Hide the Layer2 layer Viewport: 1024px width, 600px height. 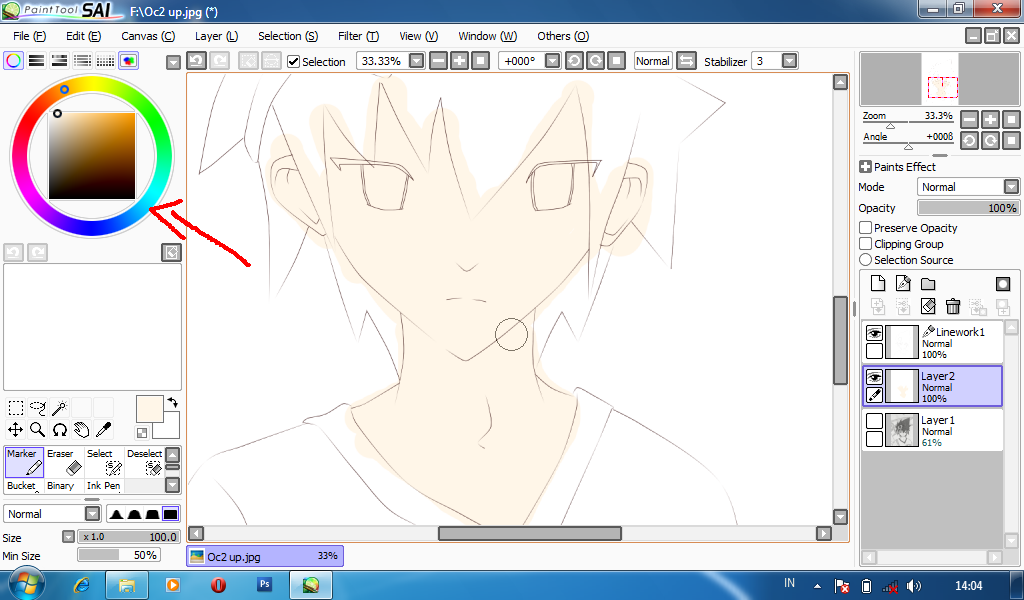click(874, 377)
